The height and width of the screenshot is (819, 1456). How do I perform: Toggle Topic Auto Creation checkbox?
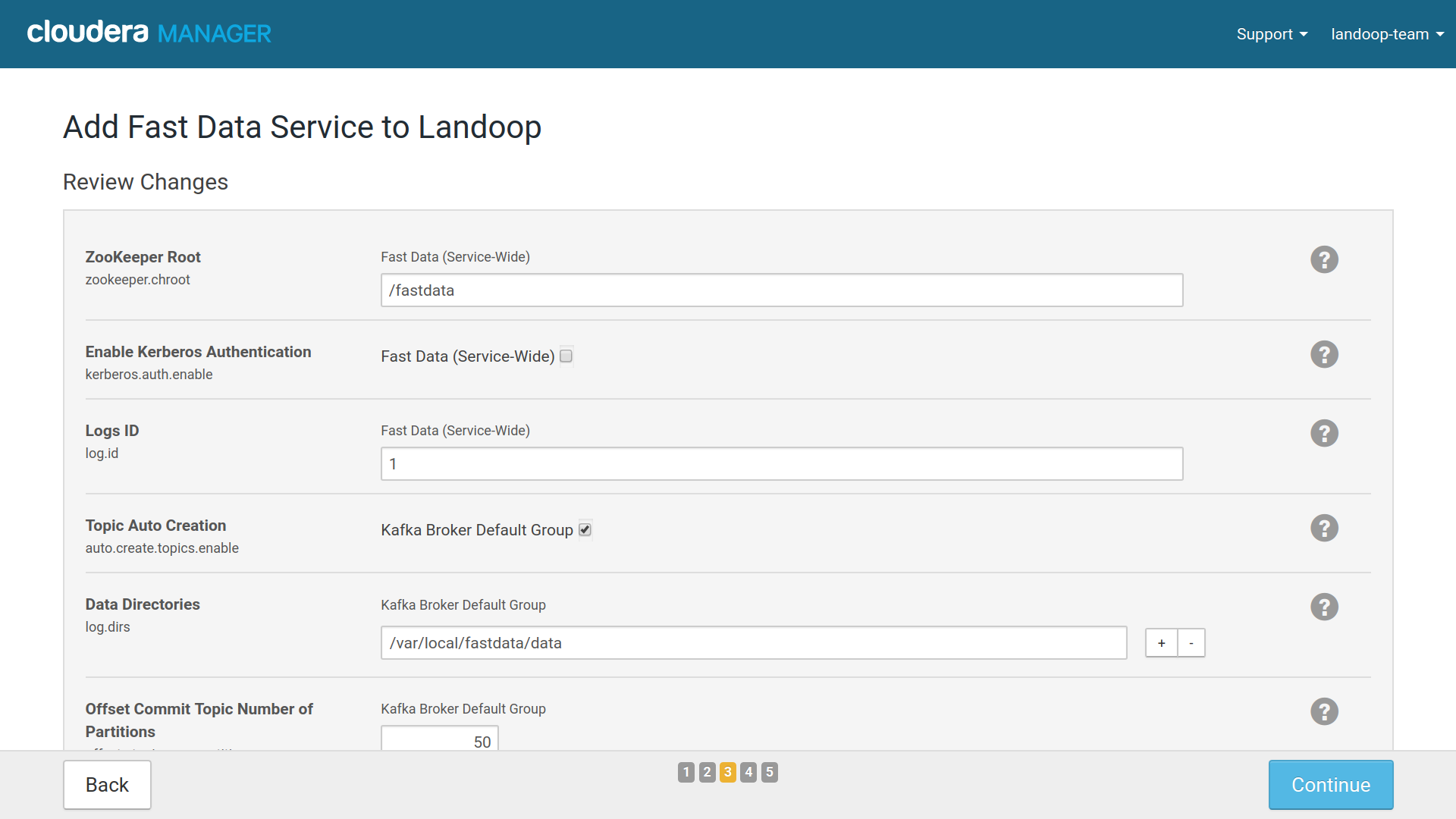585,529
